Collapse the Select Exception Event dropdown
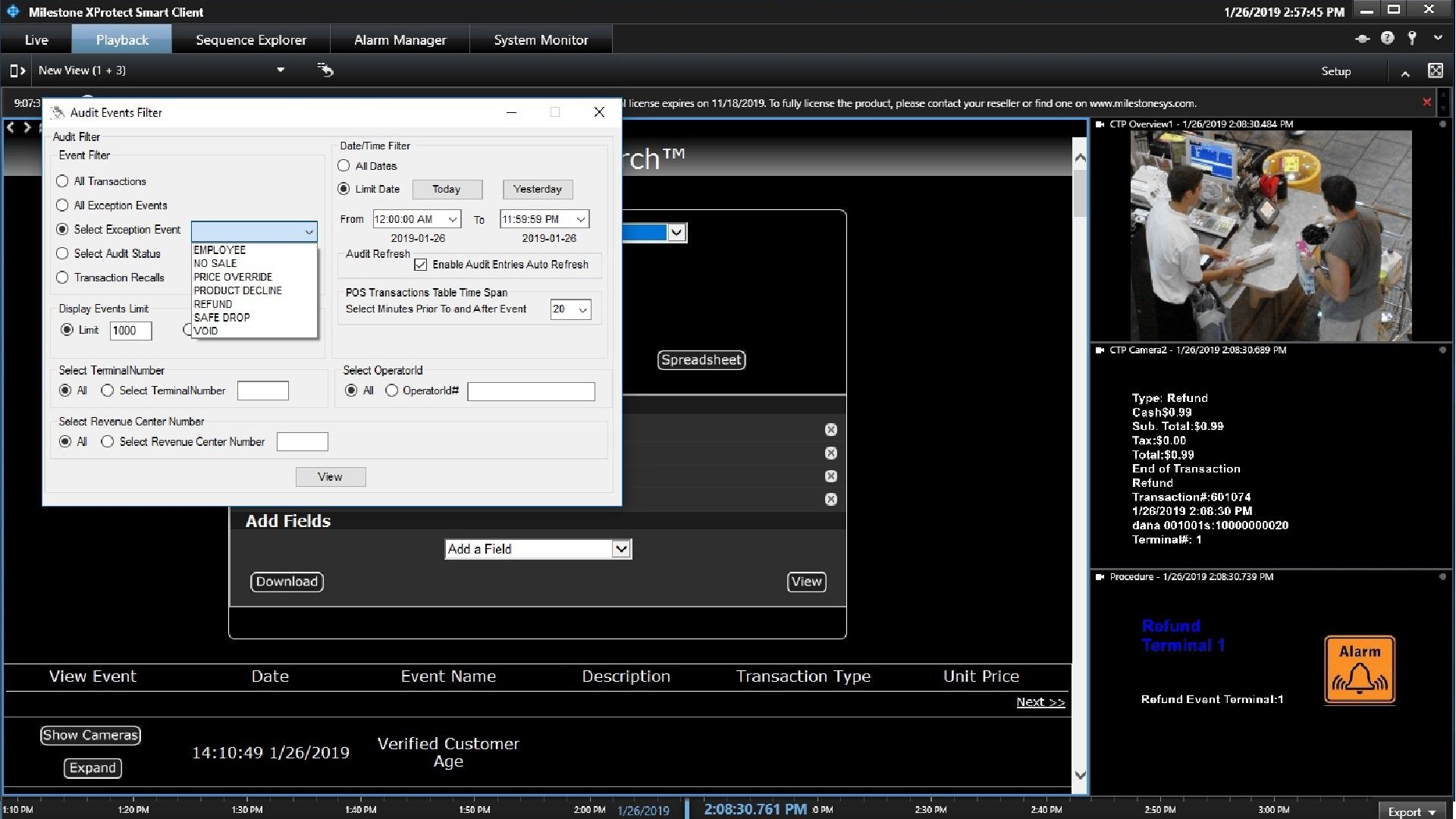This screenshot has height=819, width=1456. (309, 232)
